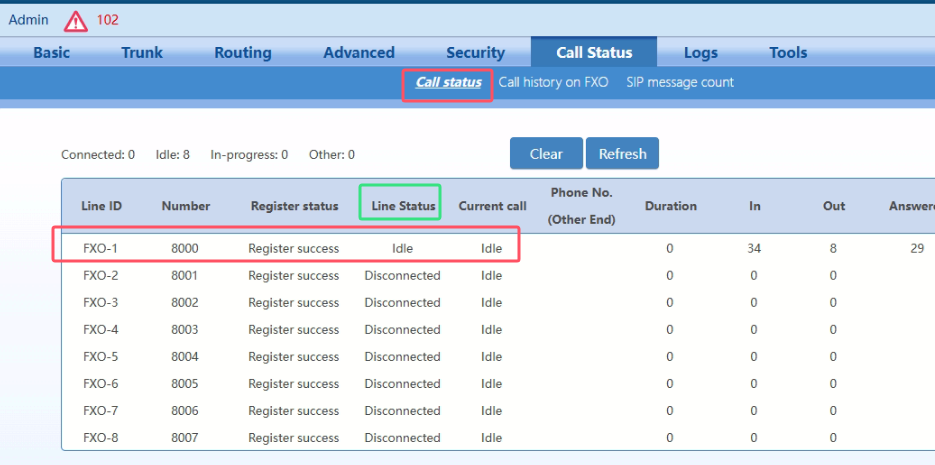
Task: Open the Logs tab
Action: [x=701, y=53]
